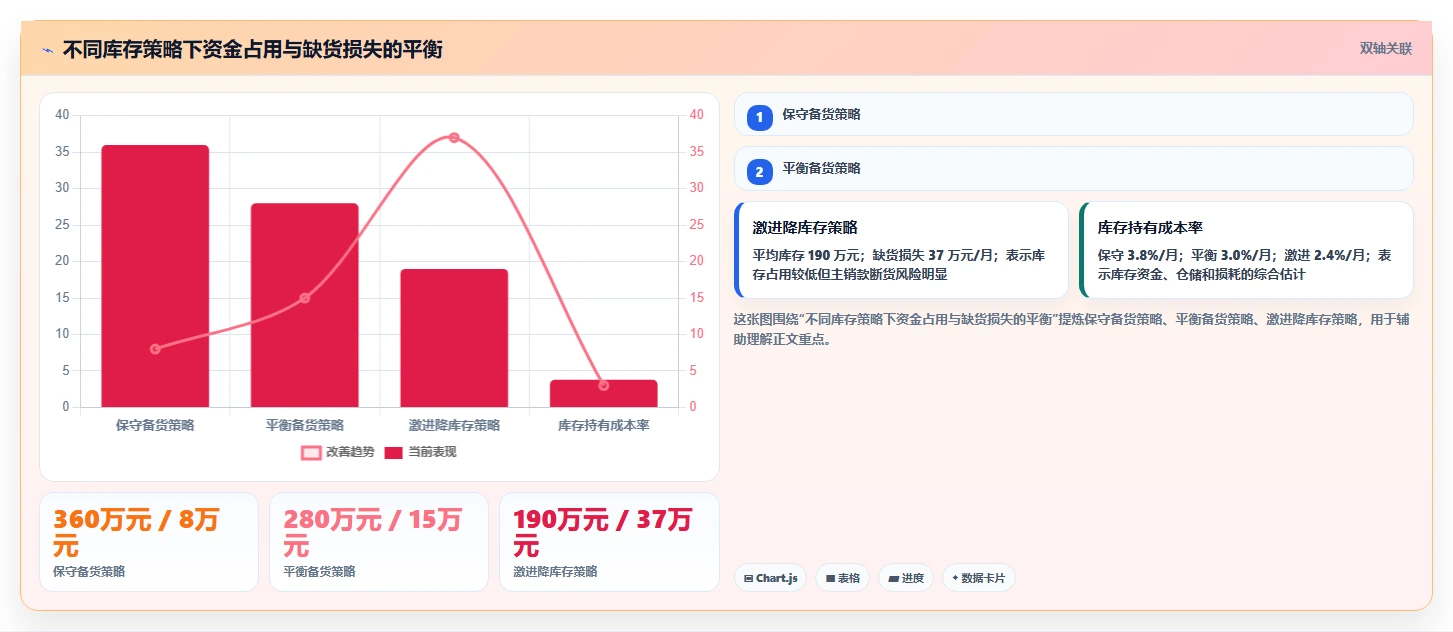Click the x-axis label 激进降库存策略
Image resolution: width=1453 pixels, height=632 pixels.
click(x=454, y=425)
